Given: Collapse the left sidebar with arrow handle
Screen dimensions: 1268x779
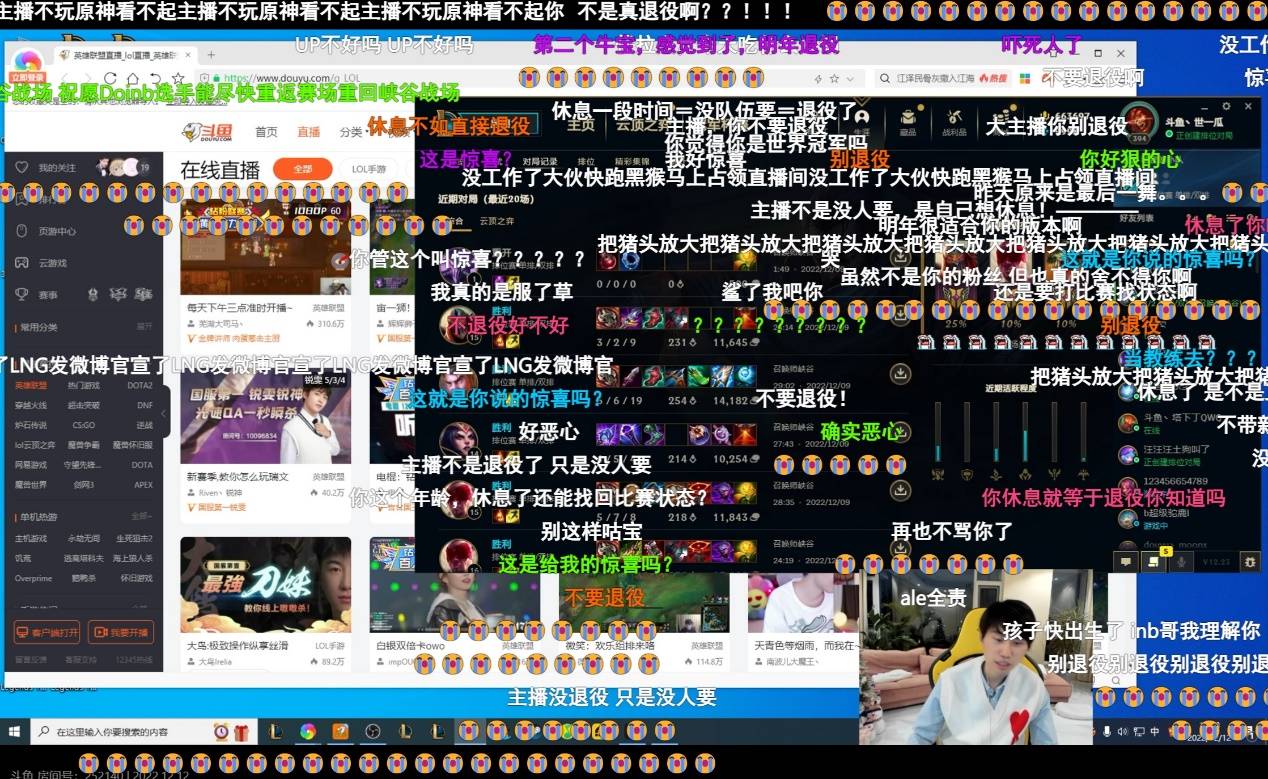Looking at the screenshot, I should (163, 412).
